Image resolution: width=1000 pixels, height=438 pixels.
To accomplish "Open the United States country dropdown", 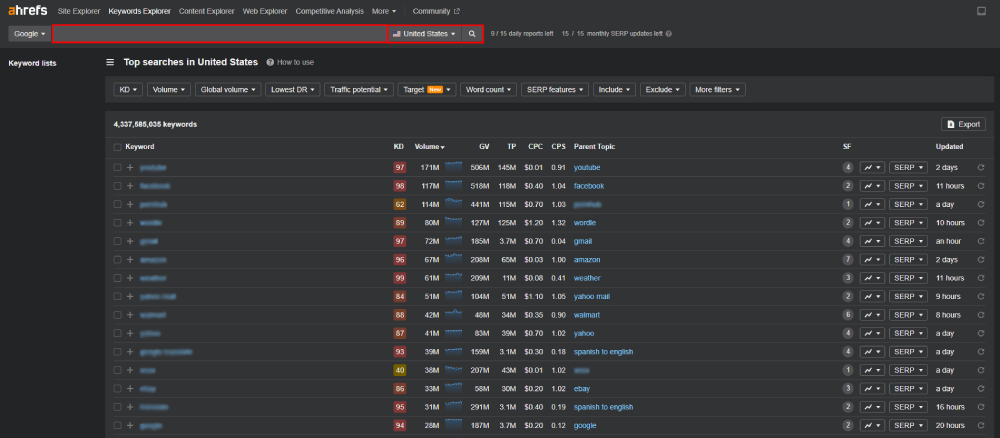I will tap(425, 34).
